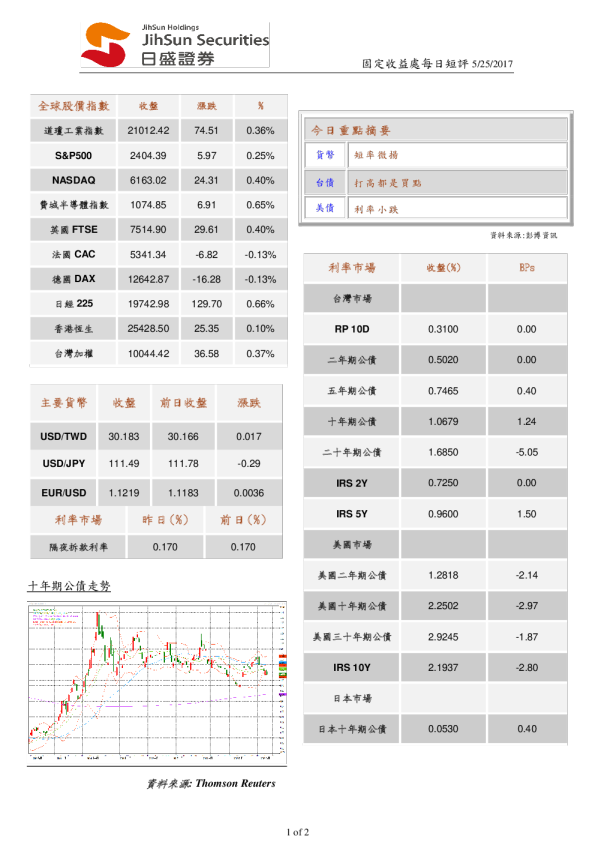The image size is (595, 842).
Task: Select the 美債 summary label
Action: [325, 208]
